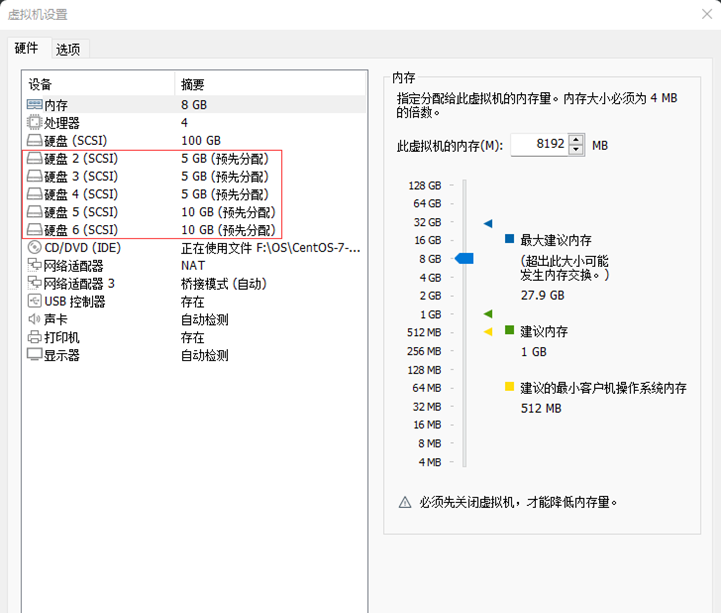This screenshot has height=613, width=721.
Task: Select the CD/DVD (IDE) disc icon
Action: (x=34, y=247)
